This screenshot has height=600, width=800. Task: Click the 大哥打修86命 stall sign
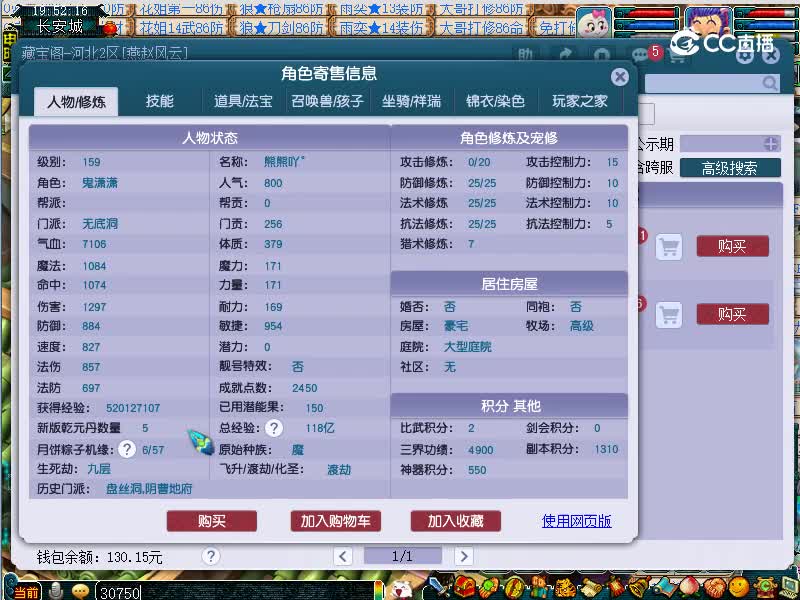click(481, 28)
